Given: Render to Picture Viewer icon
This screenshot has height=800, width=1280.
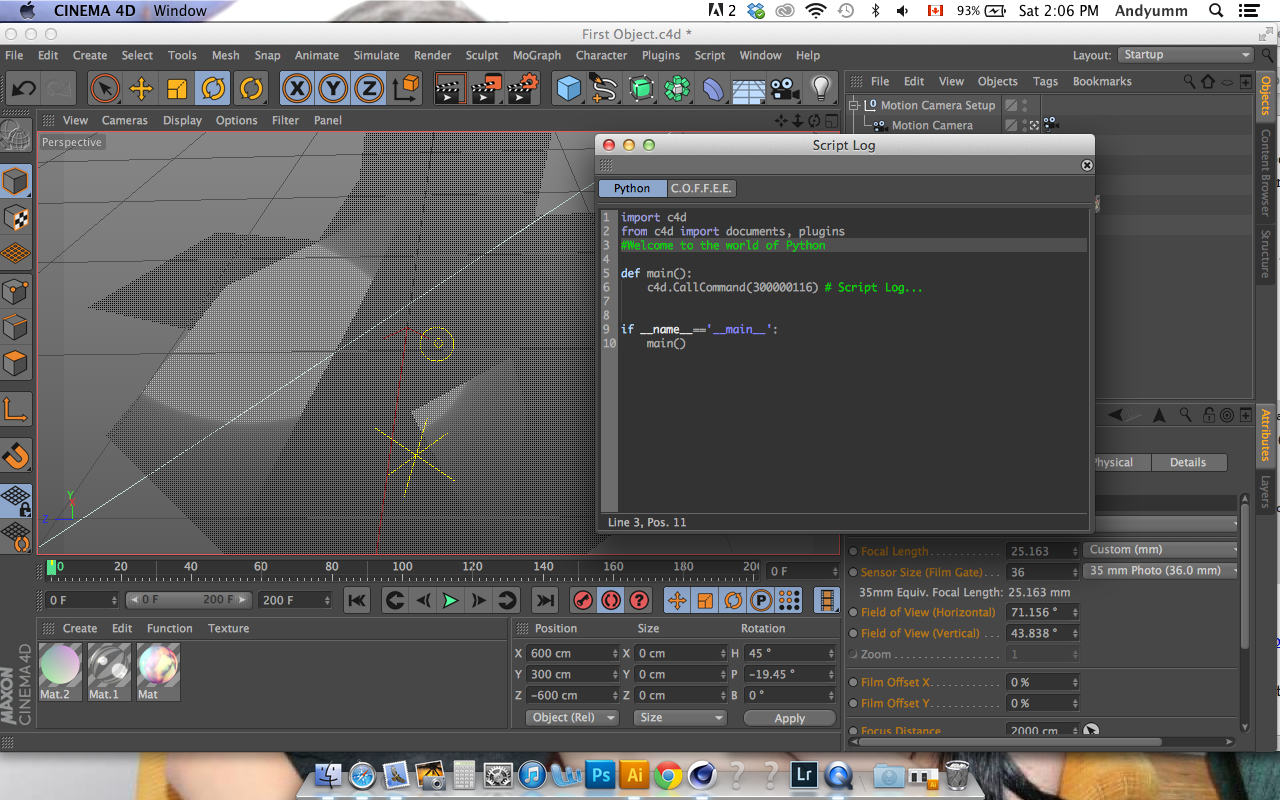Looking at the screenshot, I should (486, 88).
